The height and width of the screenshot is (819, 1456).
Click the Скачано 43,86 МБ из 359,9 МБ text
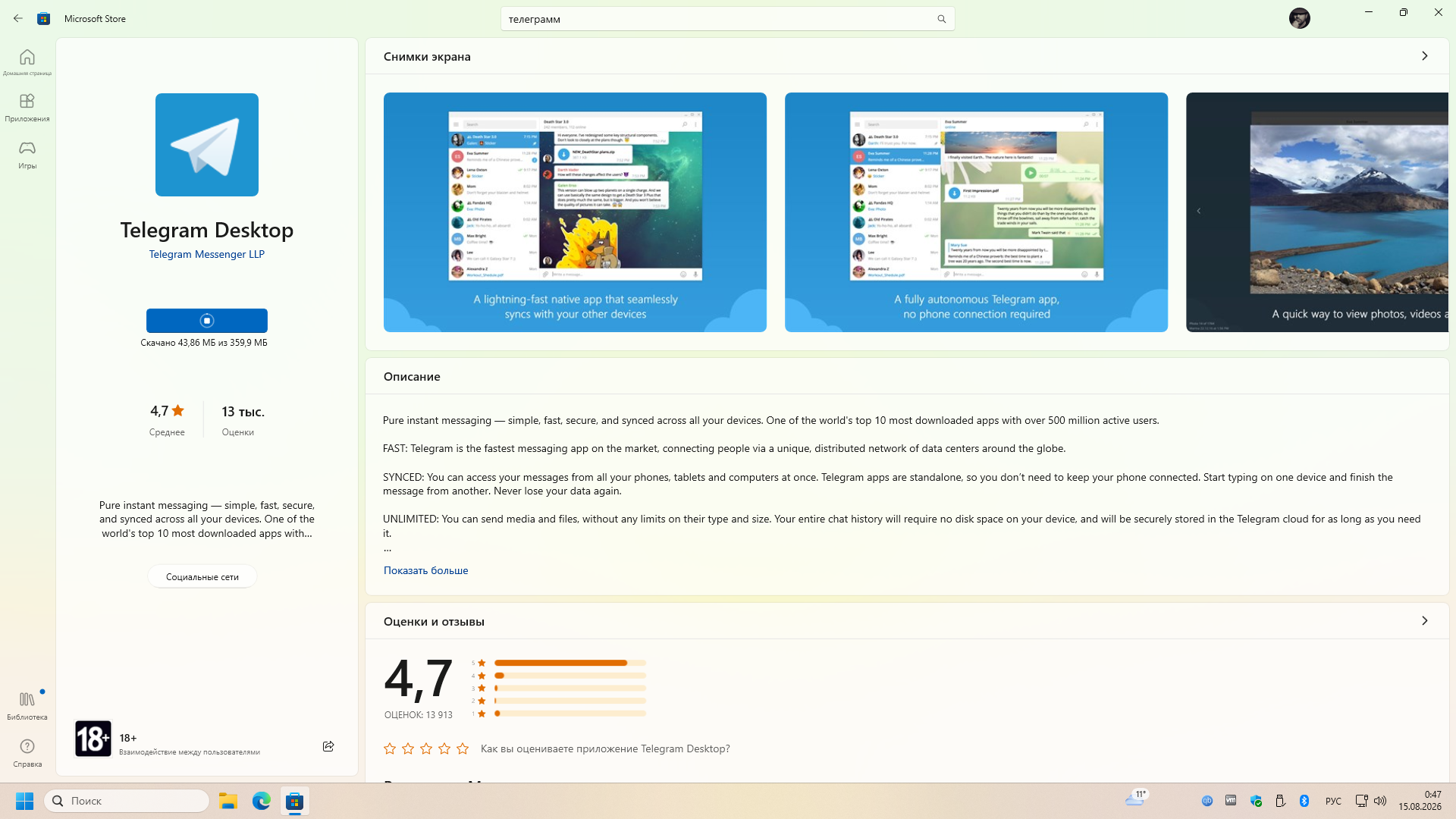click(204, 343)
